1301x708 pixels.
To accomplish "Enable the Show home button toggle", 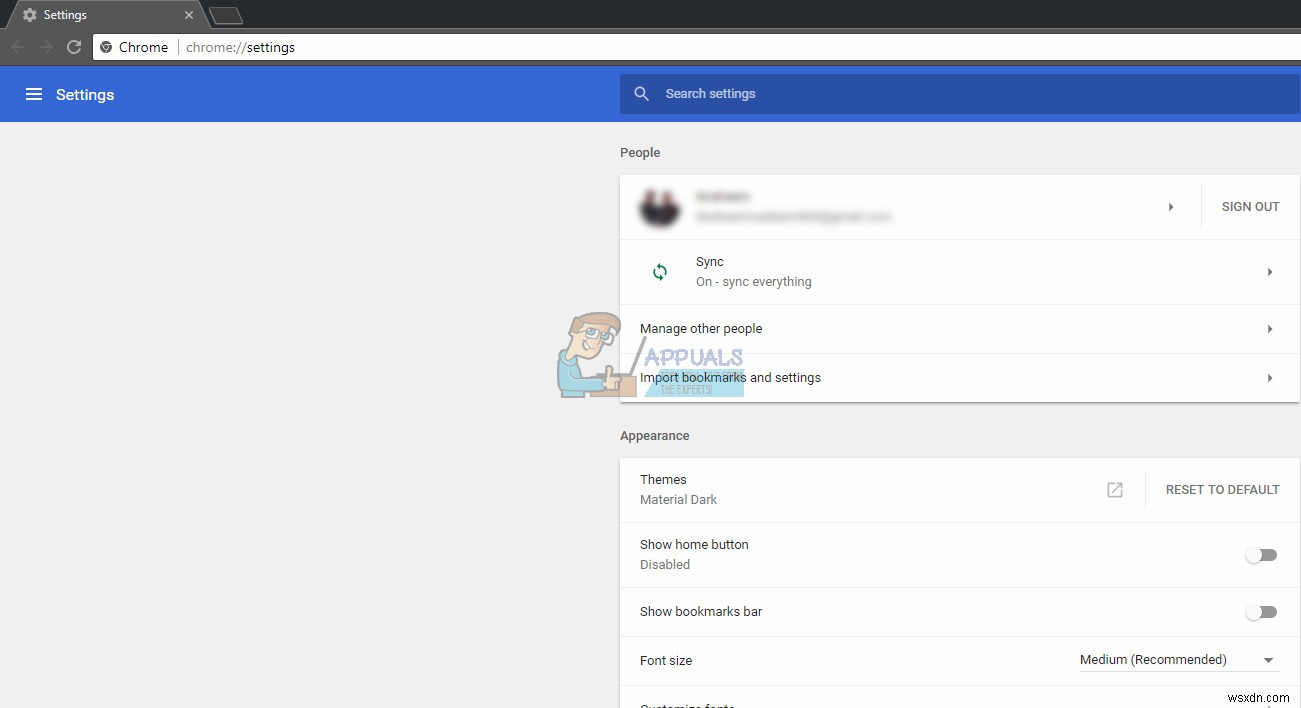I will point(1261,555).
